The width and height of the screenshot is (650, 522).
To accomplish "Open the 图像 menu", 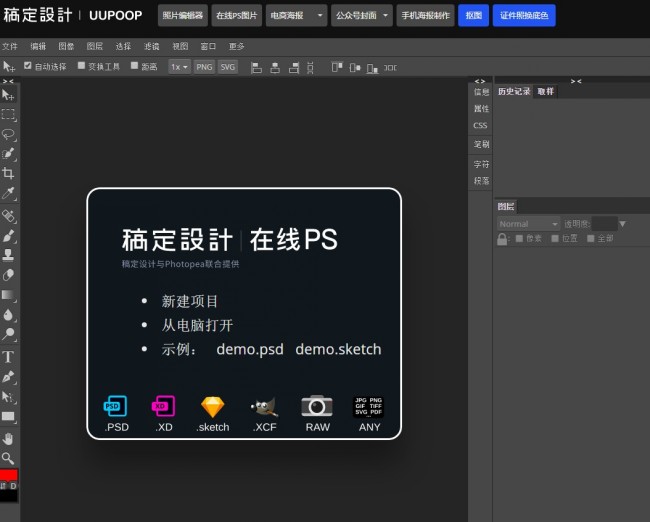I will (x=66, y=46).
